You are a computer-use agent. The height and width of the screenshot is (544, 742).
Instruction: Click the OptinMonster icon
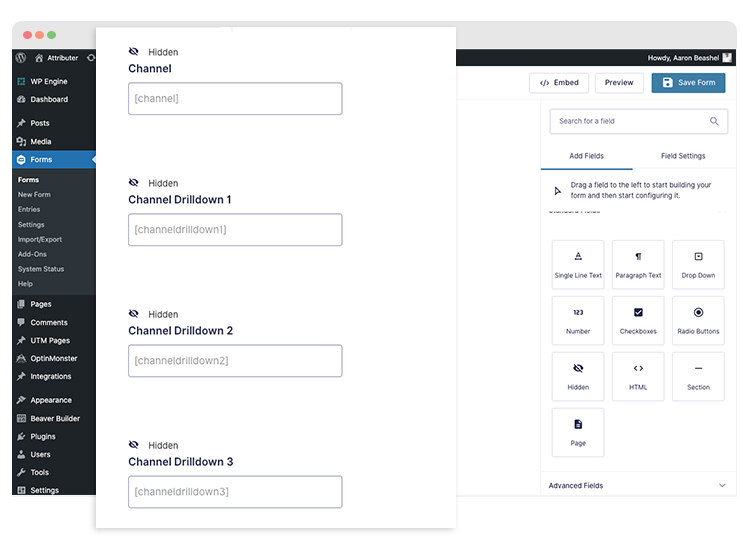click(x=21, y=358)
